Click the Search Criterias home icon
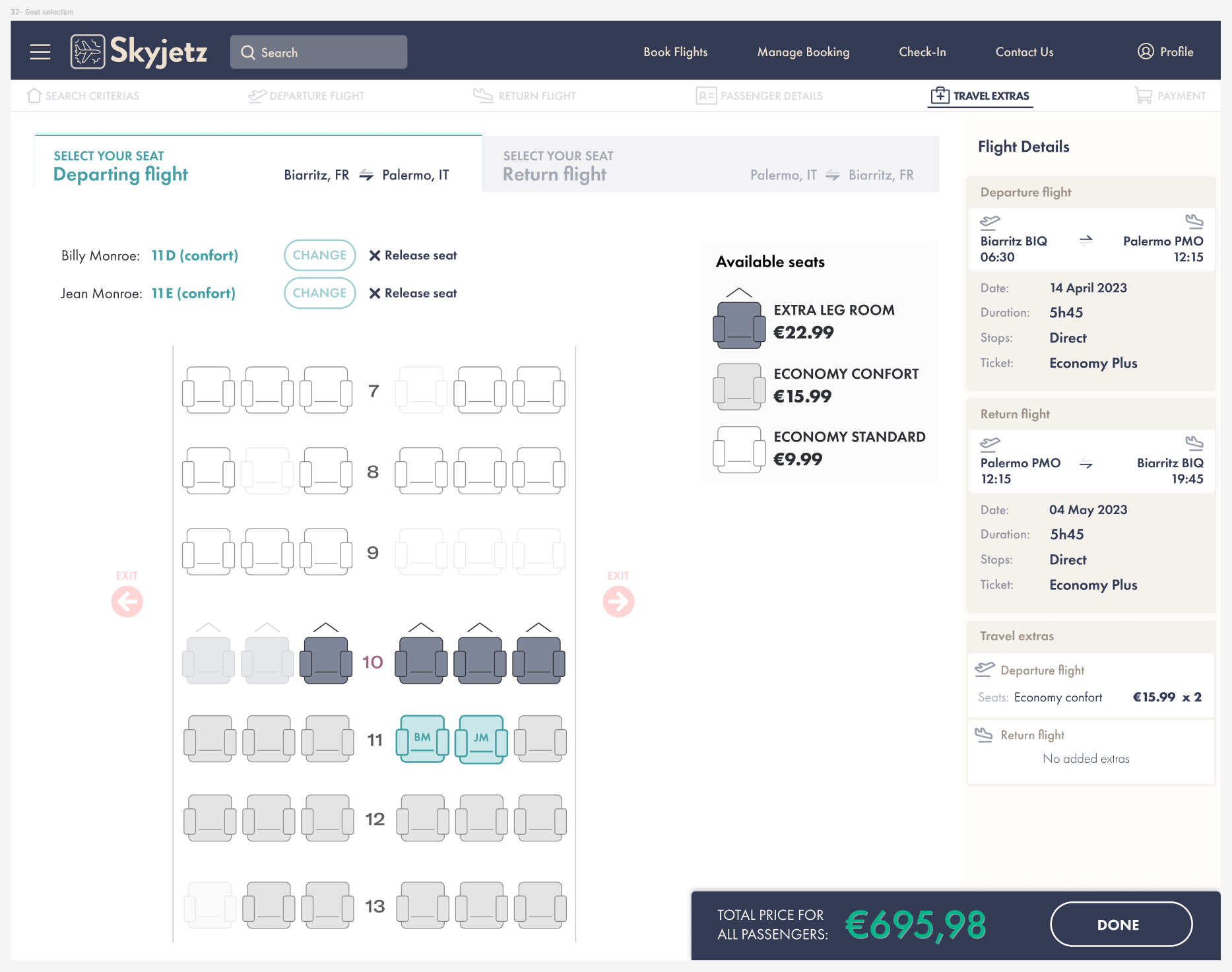Image resolution: width=1232 pixels, height=972 pixels. pyautogui.click(x=34, y=96)
